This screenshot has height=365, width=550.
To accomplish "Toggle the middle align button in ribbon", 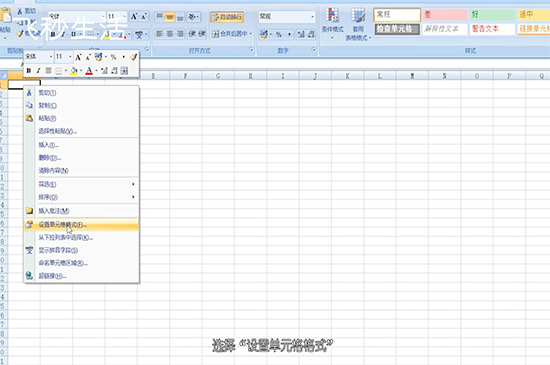I will (x=170, y=16).
